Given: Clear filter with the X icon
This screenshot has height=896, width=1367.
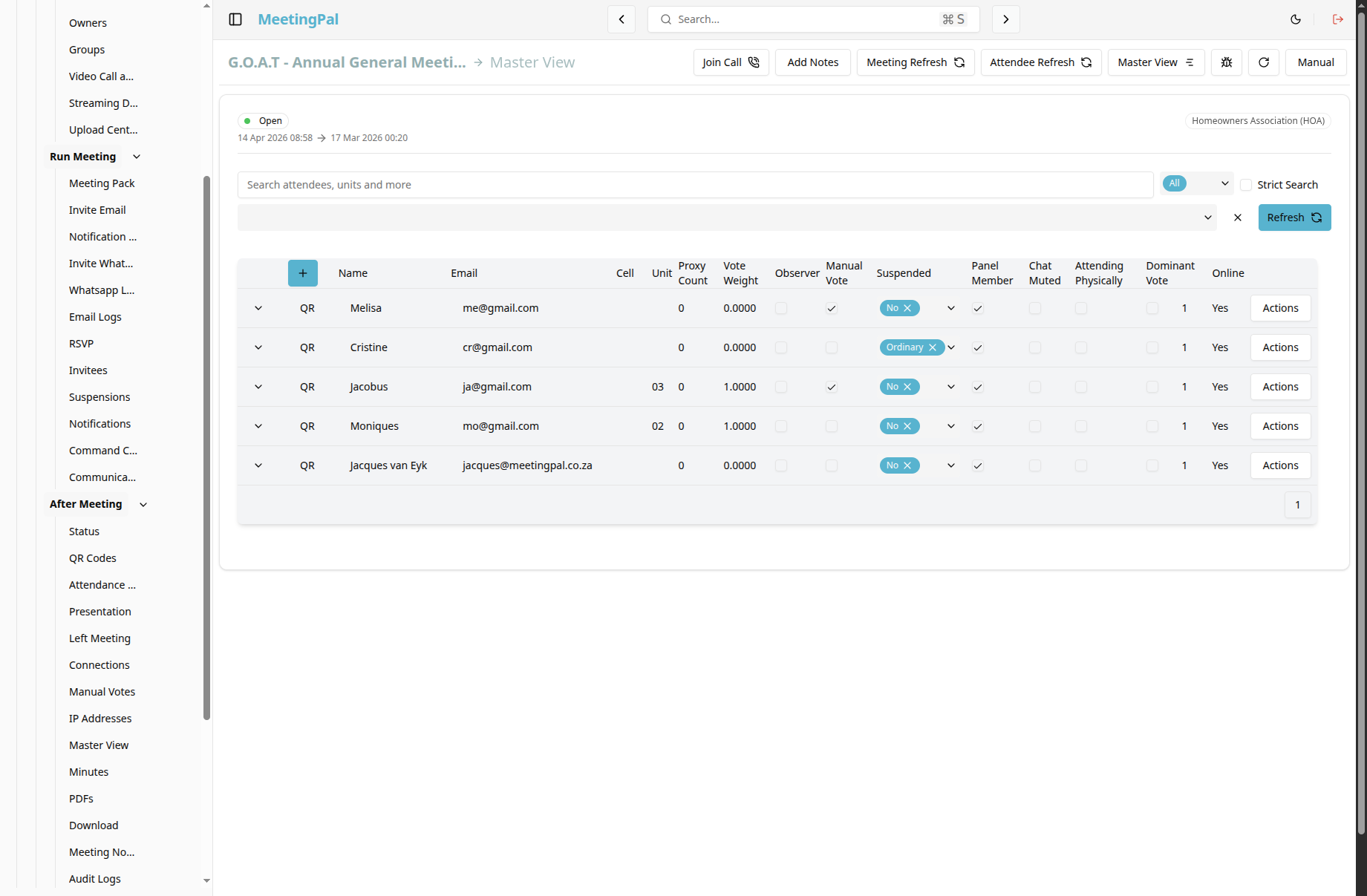Looking at the screenshot, I should coord(1238,218).
